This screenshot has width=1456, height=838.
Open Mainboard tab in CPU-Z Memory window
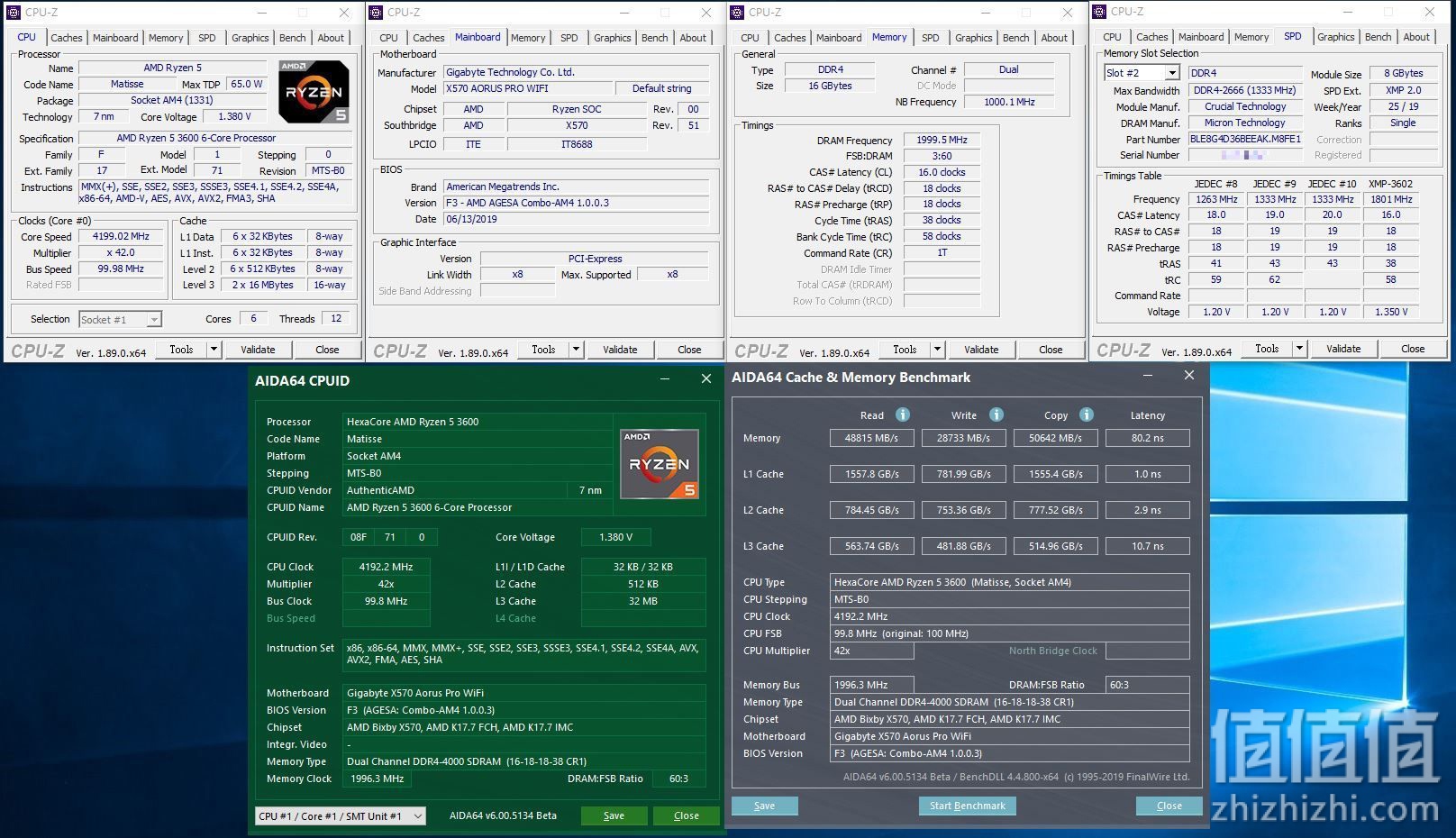(839, 38)
